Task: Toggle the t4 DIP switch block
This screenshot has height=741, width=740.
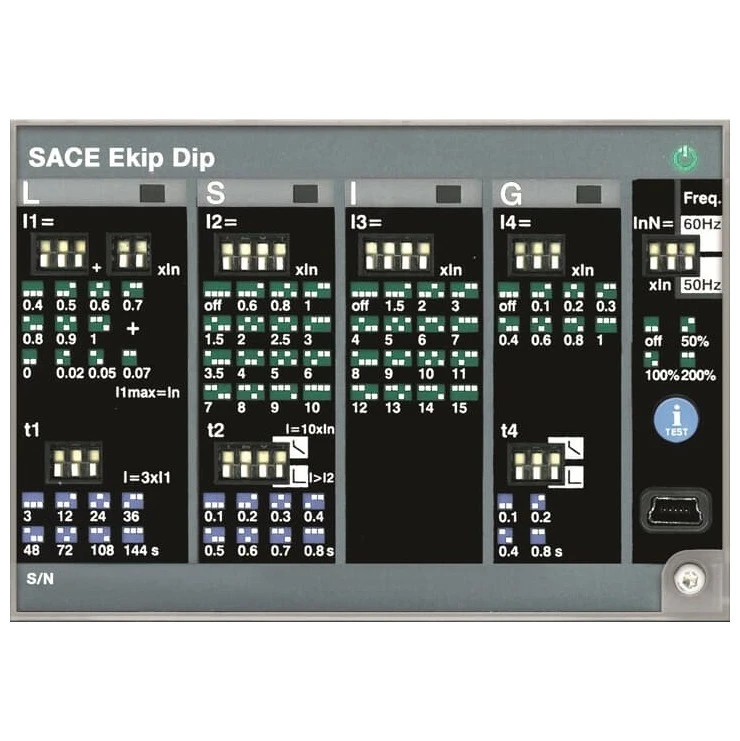Action: 536,465
